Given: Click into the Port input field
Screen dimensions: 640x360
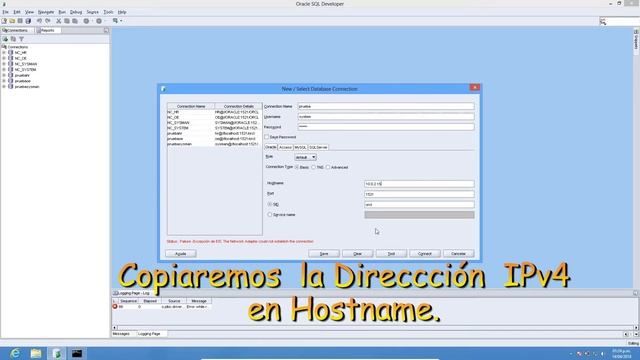Looking at the screenshot, I should 419,194.
